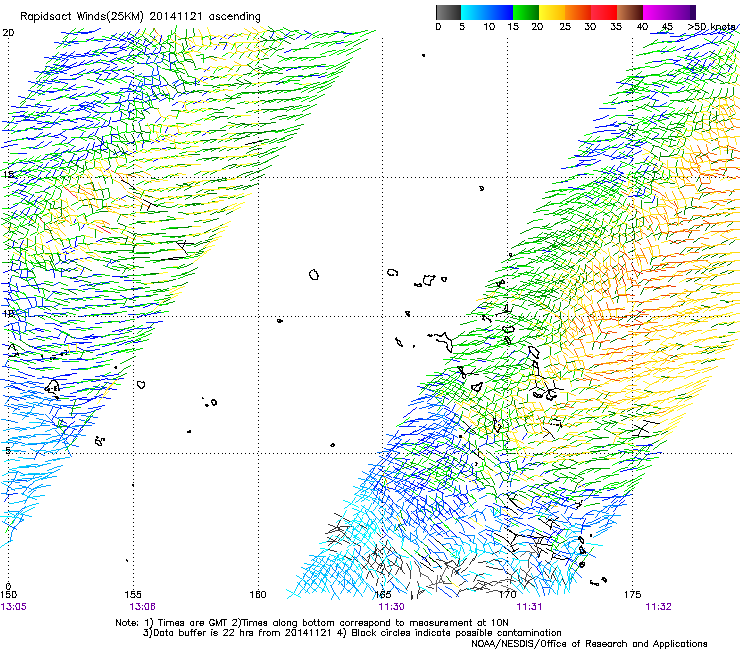This screenshot has height=650, width=740.
Task: Click the magenta 40-45 knots legend swatch
Action: [x=656, y=12]
